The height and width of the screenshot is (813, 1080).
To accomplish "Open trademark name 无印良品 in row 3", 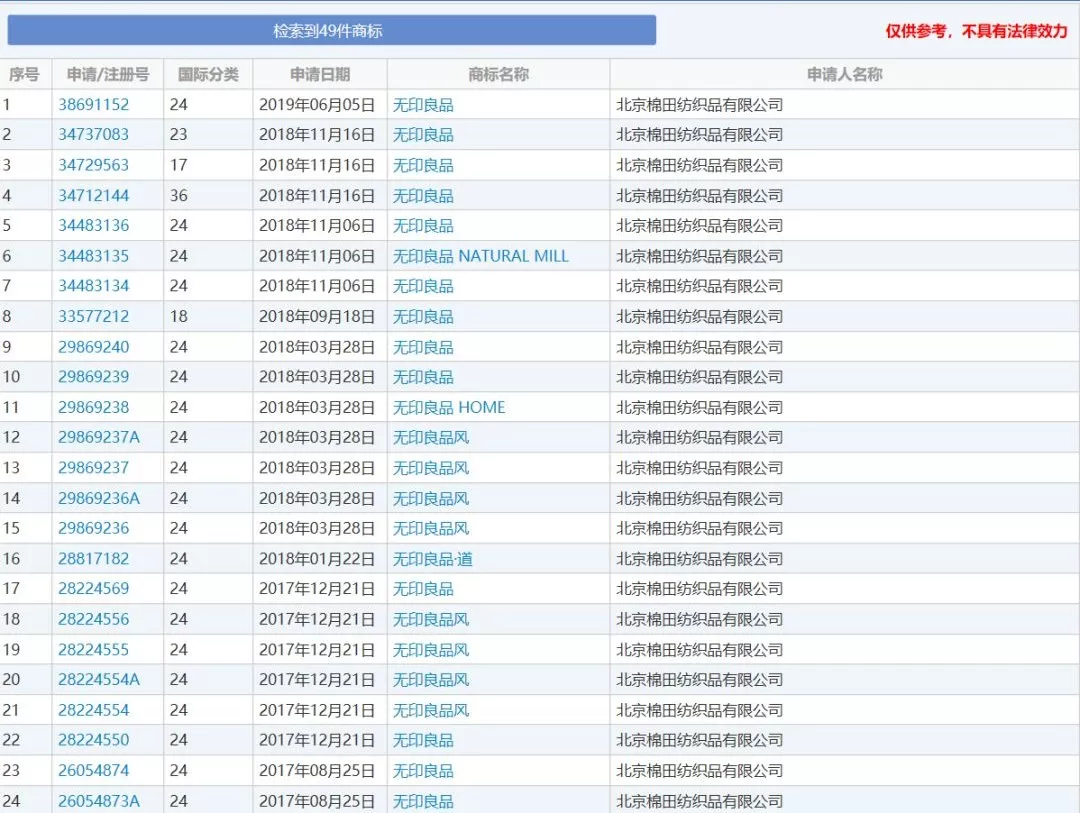I will pyautogui.click(x=423, y=165).
